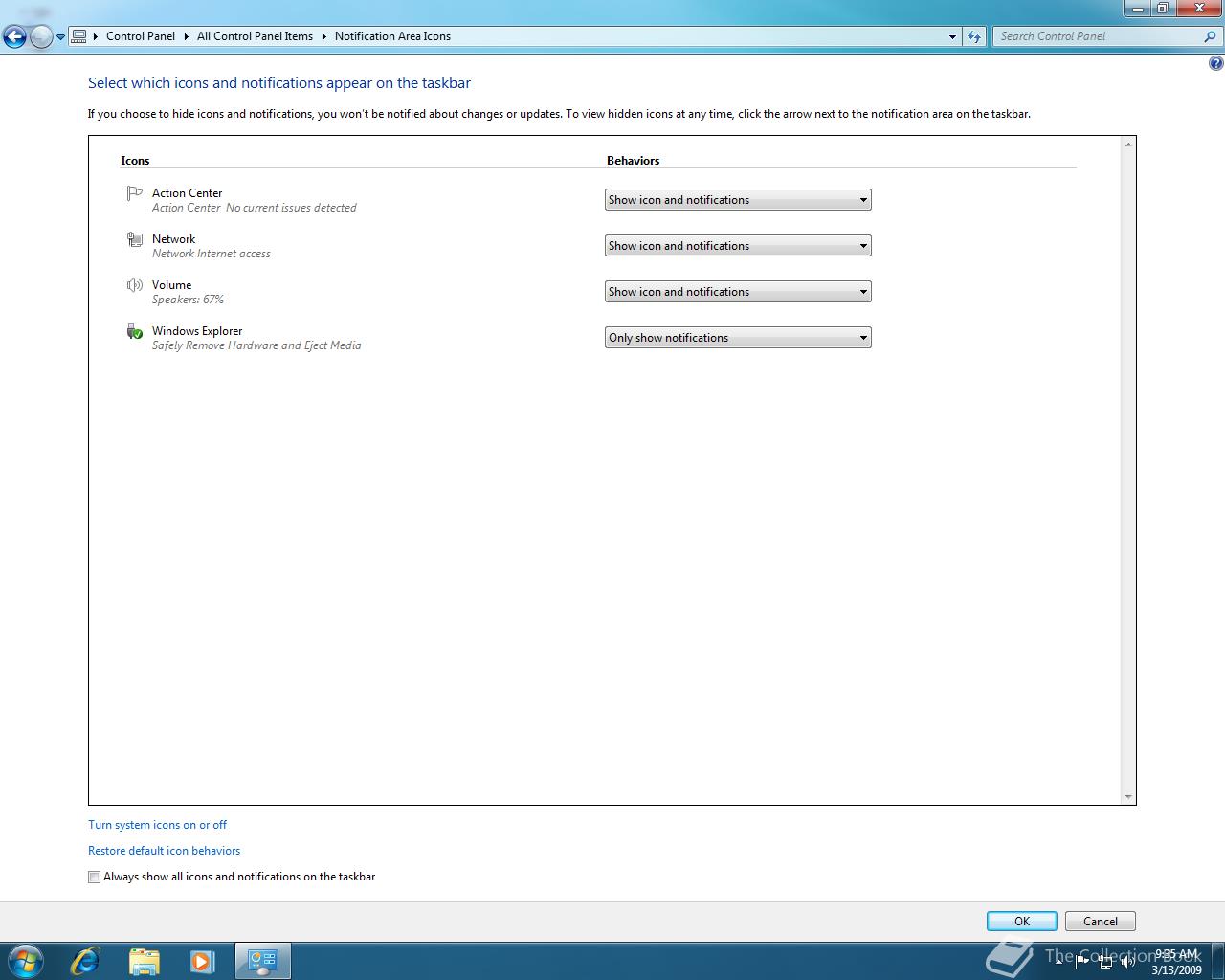Screen dimensions: 1225x980
Task: Click the Behaviors column header
Action: coord(634,161)
